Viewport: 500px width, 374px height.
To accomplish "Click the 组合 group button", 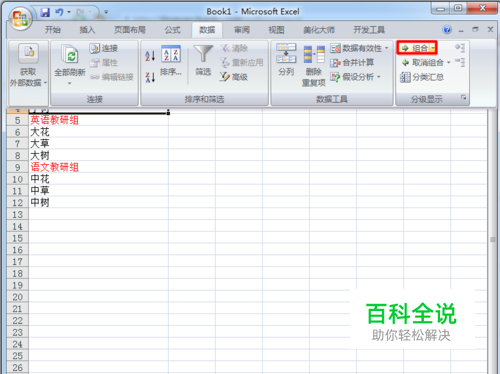I will 414,48.
